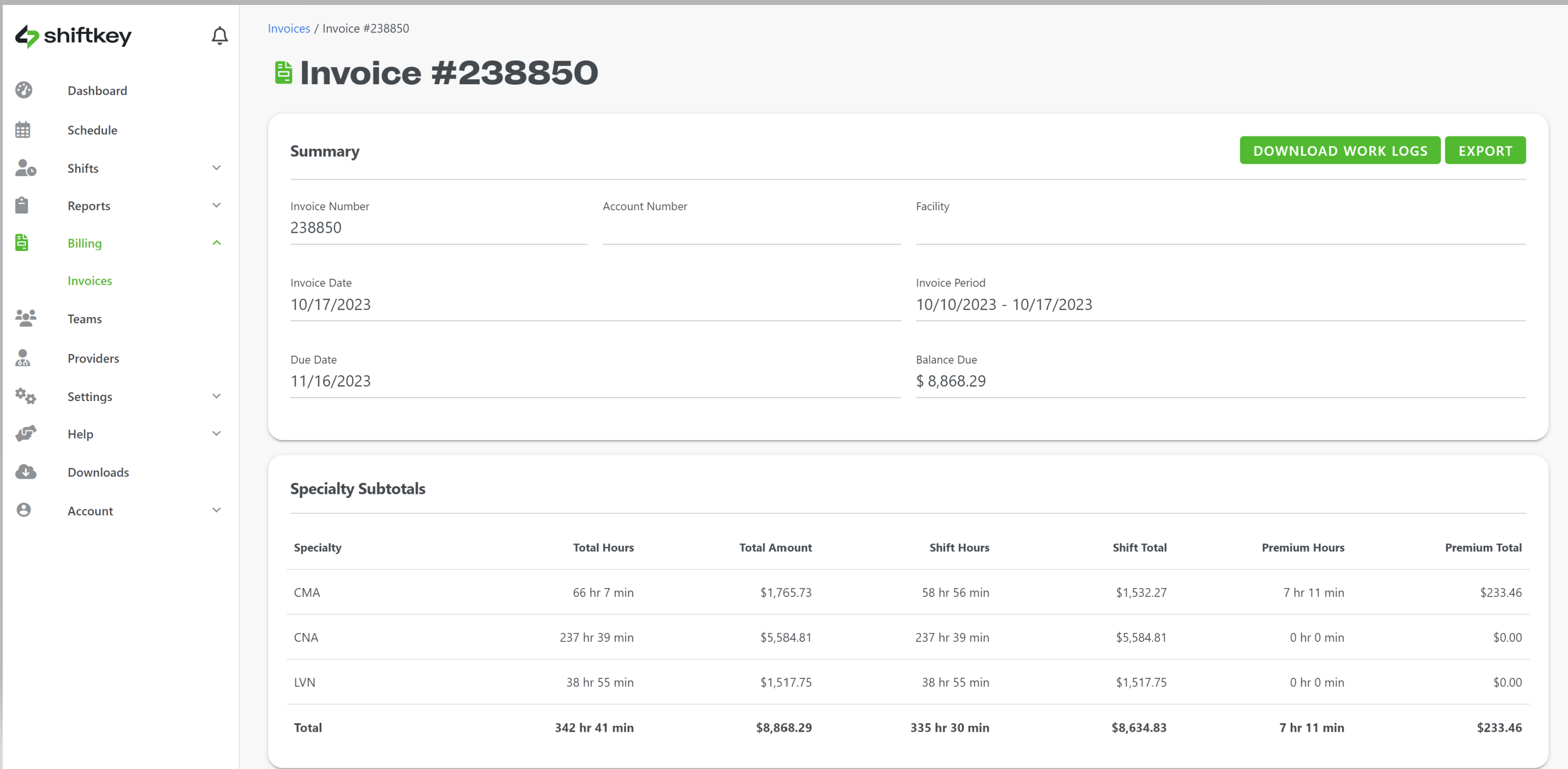Collapse the Billing sidebar section
This screenshot has width=1568, height=769.
click(217, 243)
